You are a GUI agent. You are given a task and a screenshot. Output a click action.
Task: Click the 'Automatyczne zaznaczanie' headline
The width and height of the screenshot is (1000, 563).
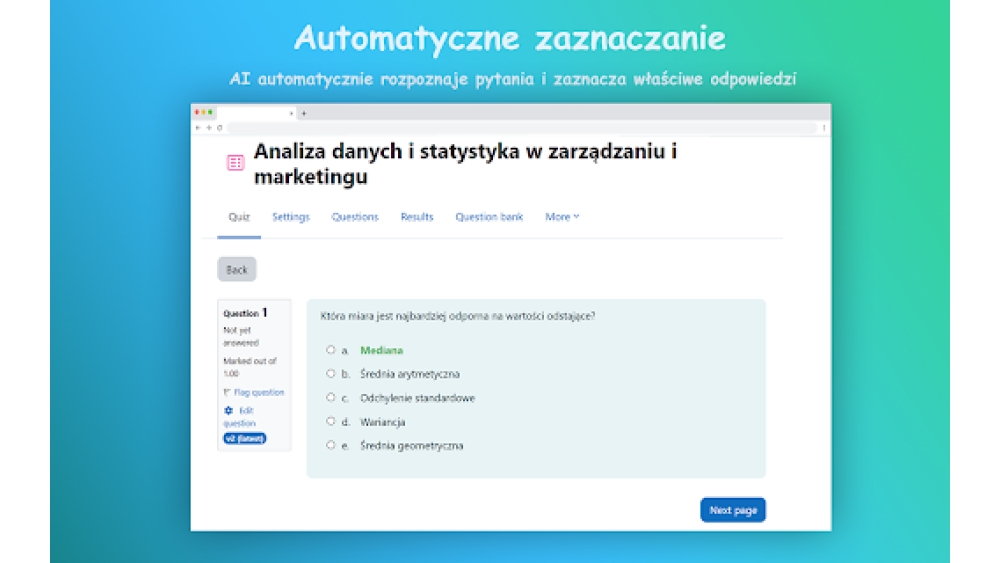[510, 38]
